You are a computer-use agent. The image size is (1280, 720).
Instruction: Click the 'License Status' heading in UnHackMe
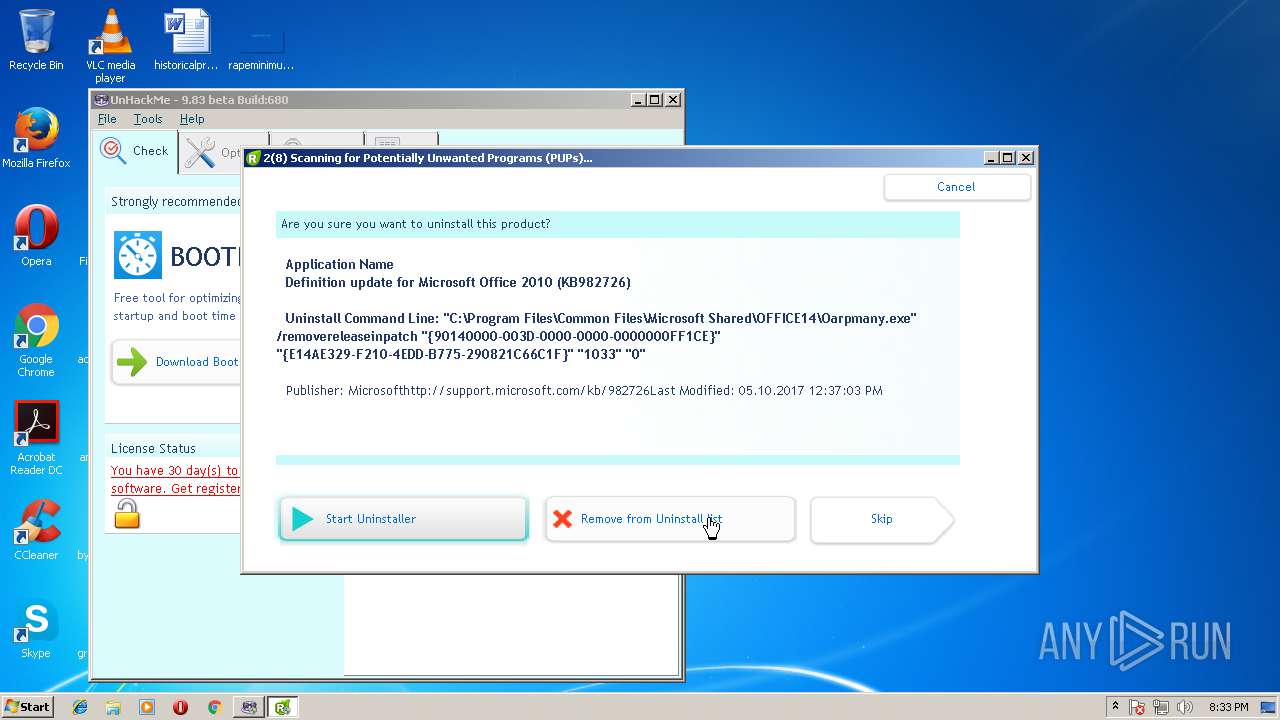pyautogui.click(x=153, y=449)
